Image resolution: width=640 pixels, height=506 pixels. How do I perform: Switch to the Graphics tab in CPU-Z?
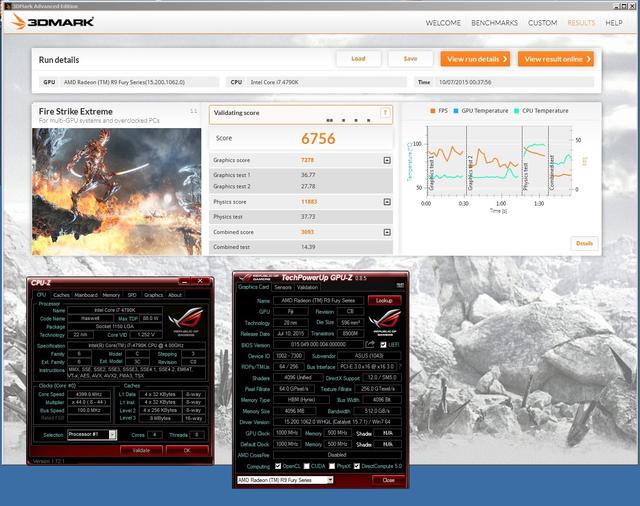pyautogui.click(x=153, y=295)
